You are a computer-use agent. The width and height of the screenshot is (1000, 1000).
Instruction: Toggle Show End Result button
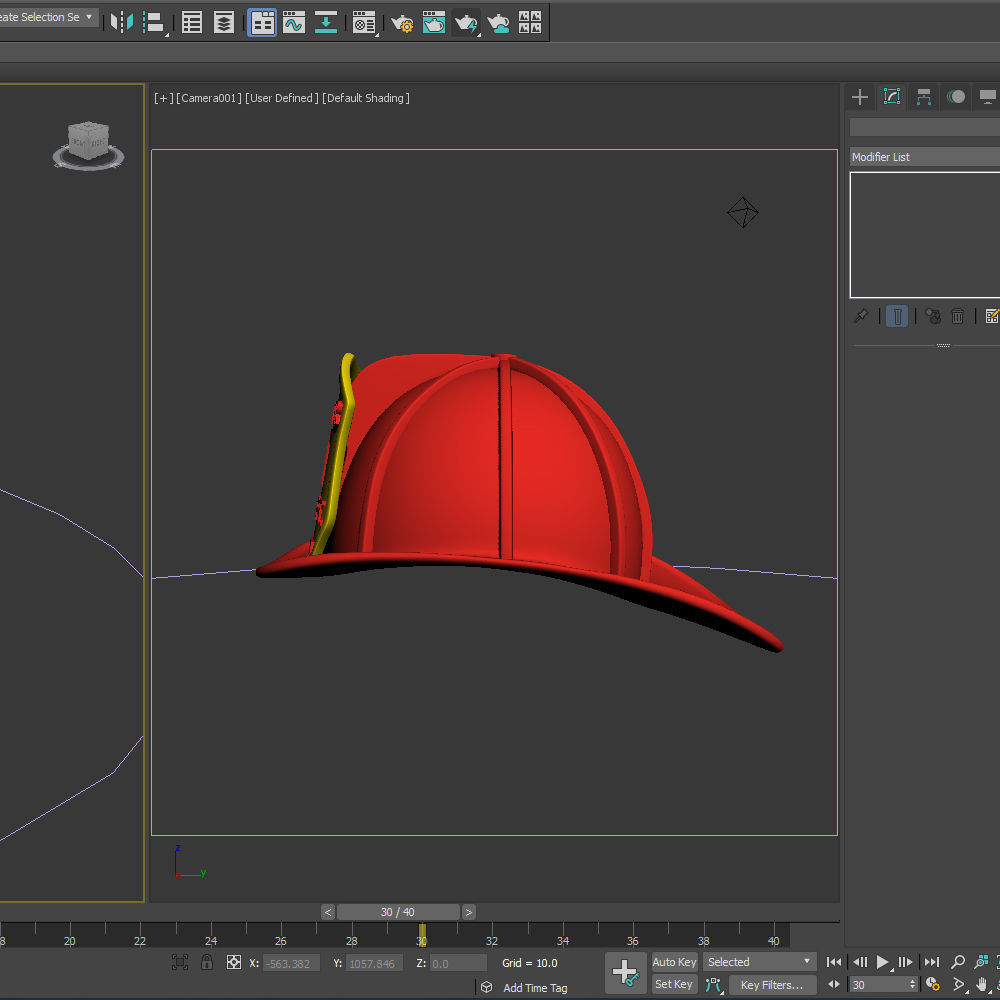point(897,316)
